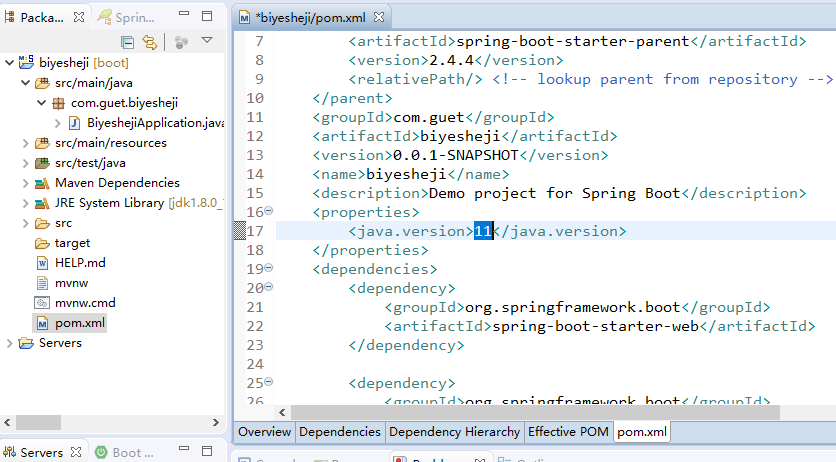836x462 pixels.
Task: Click Collapse All icon in Package Explorer
Action: [127, 42]
